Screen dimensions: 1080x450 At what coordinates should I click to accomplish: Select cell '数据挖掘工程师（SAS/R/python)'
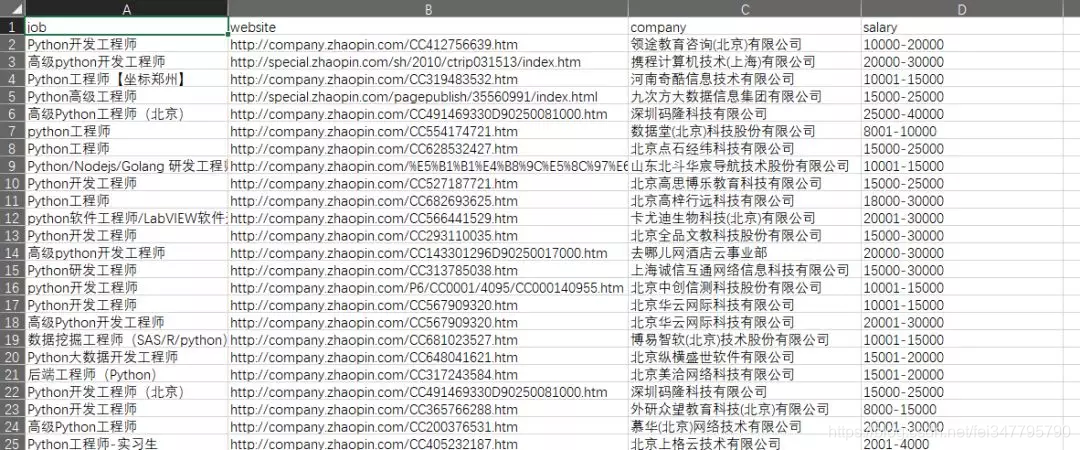[126, 340]
